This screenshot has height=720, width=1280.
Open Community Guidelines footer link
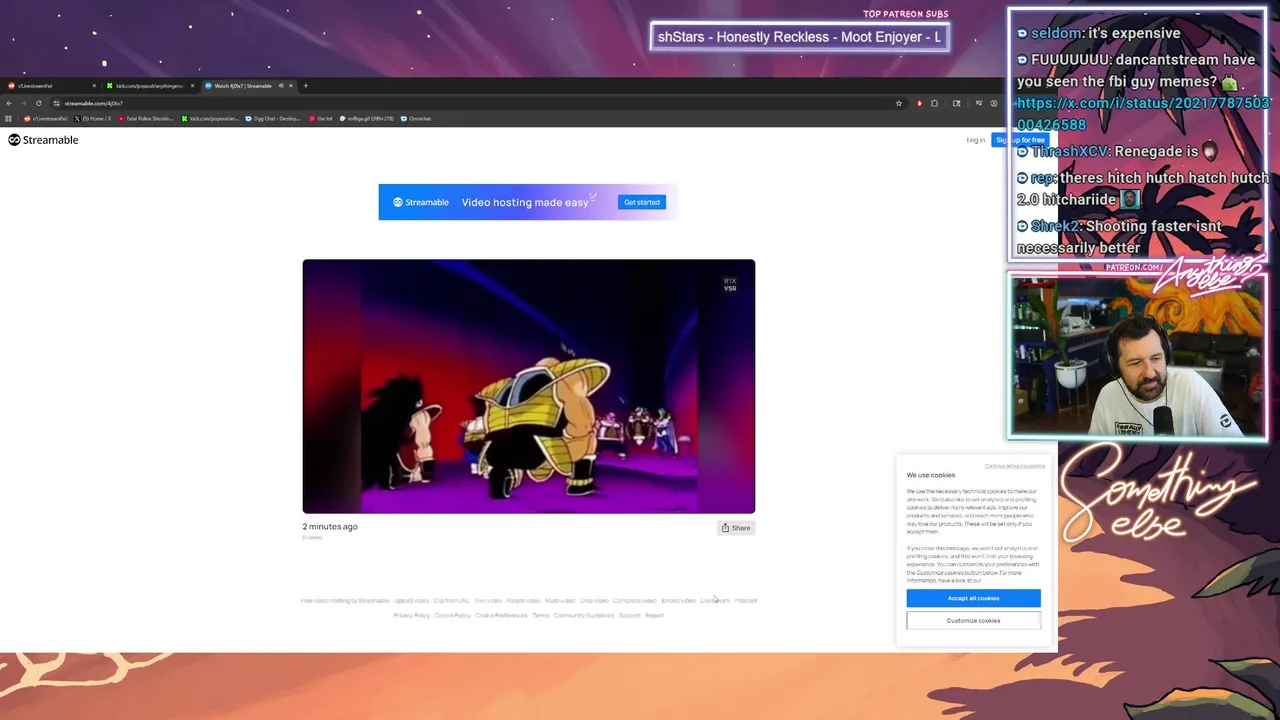[584, 616]
